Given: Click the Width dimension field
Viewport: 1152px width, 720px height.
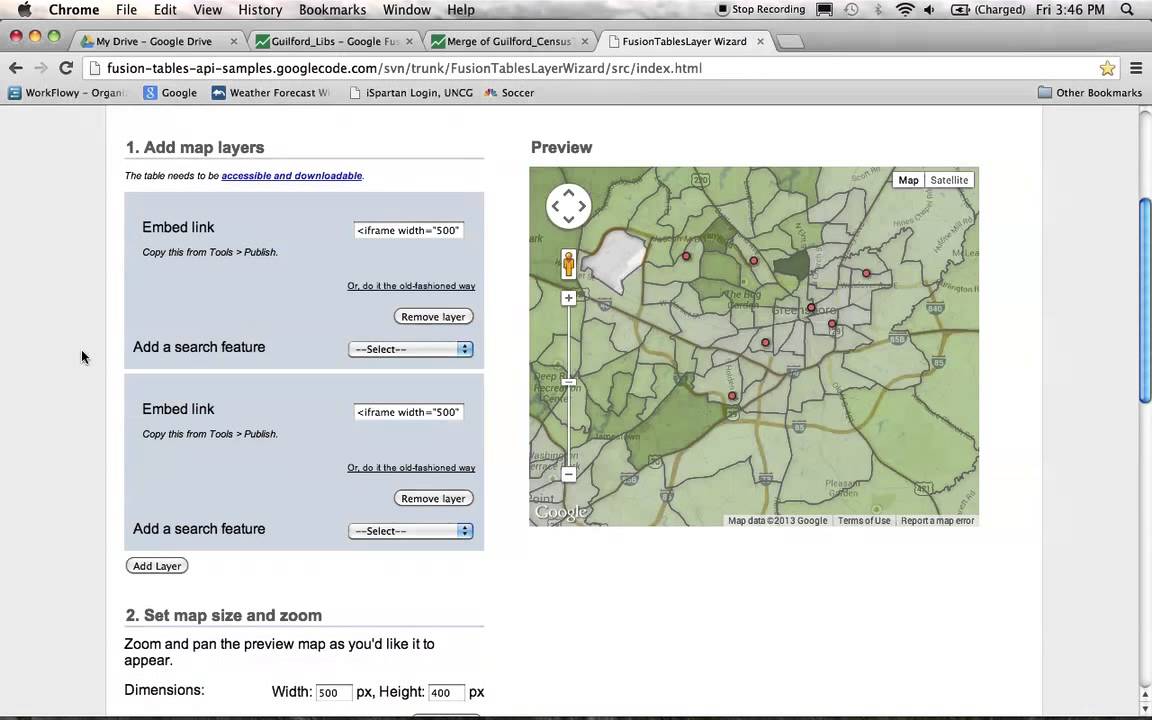Looking at the screenshot, I should pos(334,693).
